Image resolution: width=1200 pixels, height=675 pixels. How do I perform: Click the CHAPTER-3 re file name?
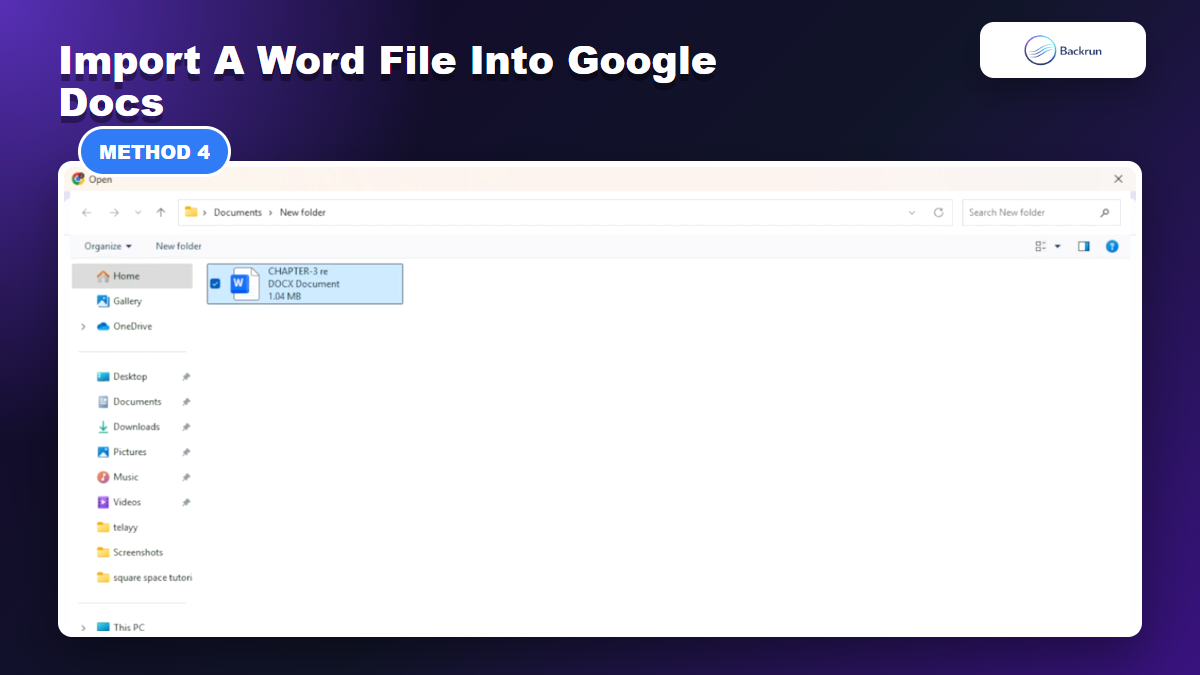pyautogui.click(x=298, y=271)
